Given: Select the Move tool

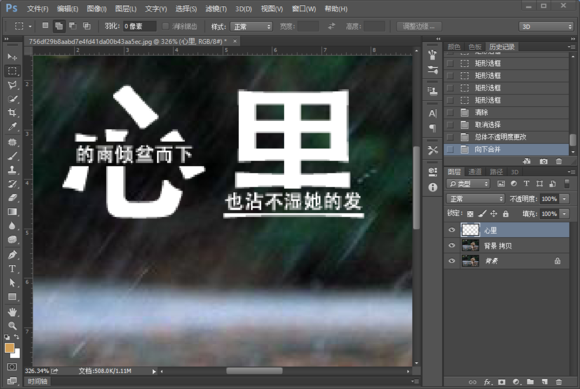Looking at the screenshot, I should pyautogui.click(x=12, y=57).
